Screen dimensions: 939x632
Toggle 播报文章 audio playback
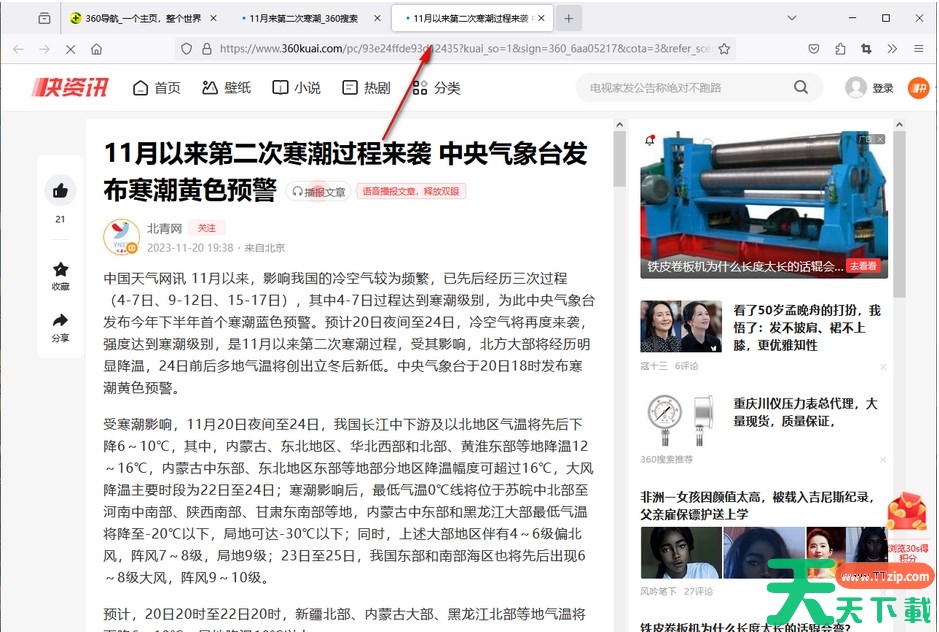pyautogui.click(x=319, y=192)
